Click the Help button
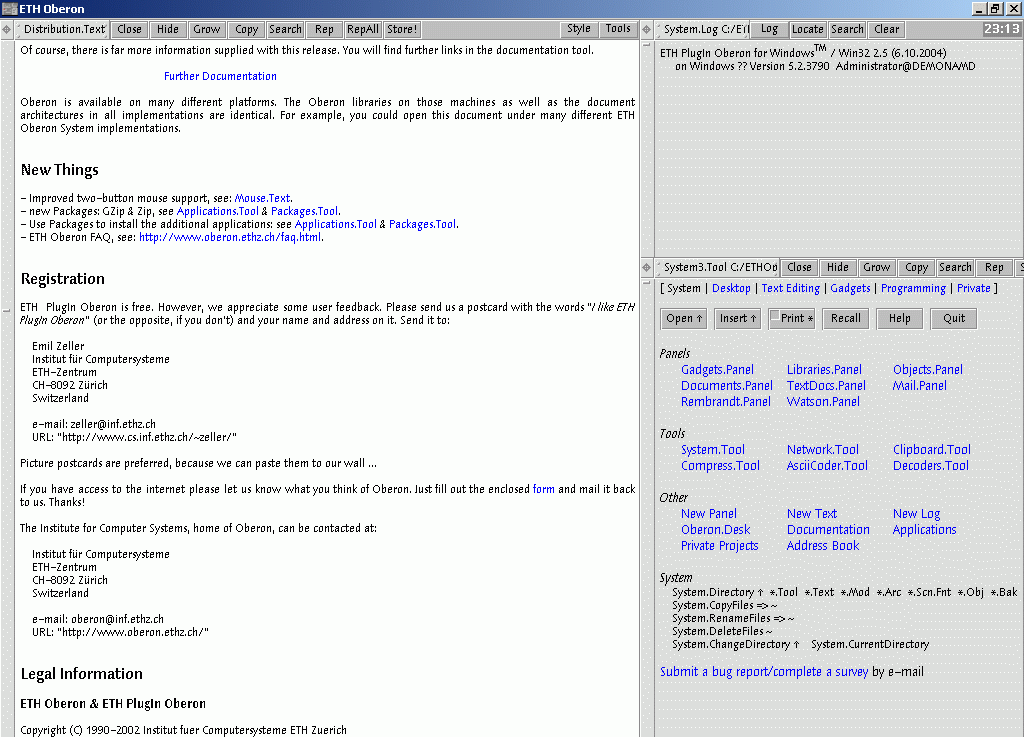Screen dimensions: 1024x737 click(x=899, y=319)
